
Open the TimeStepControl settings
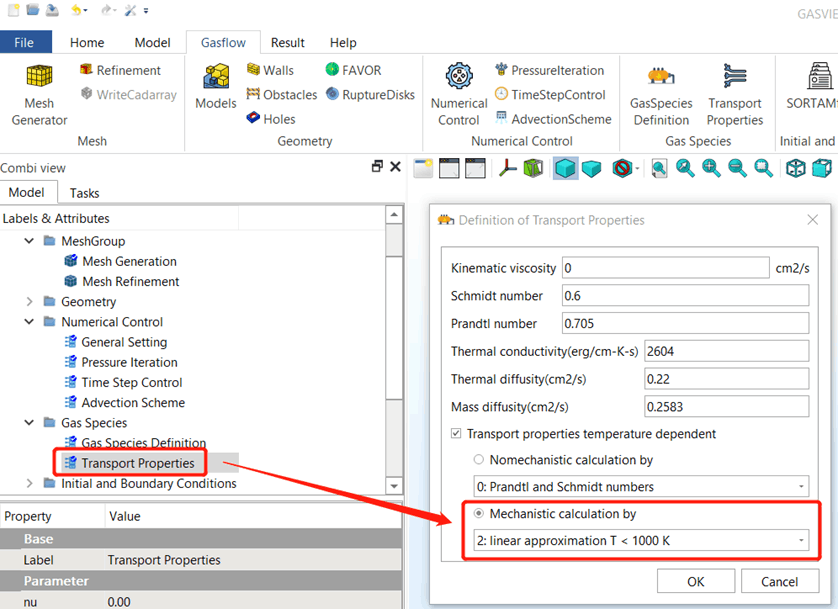[550, 95]
